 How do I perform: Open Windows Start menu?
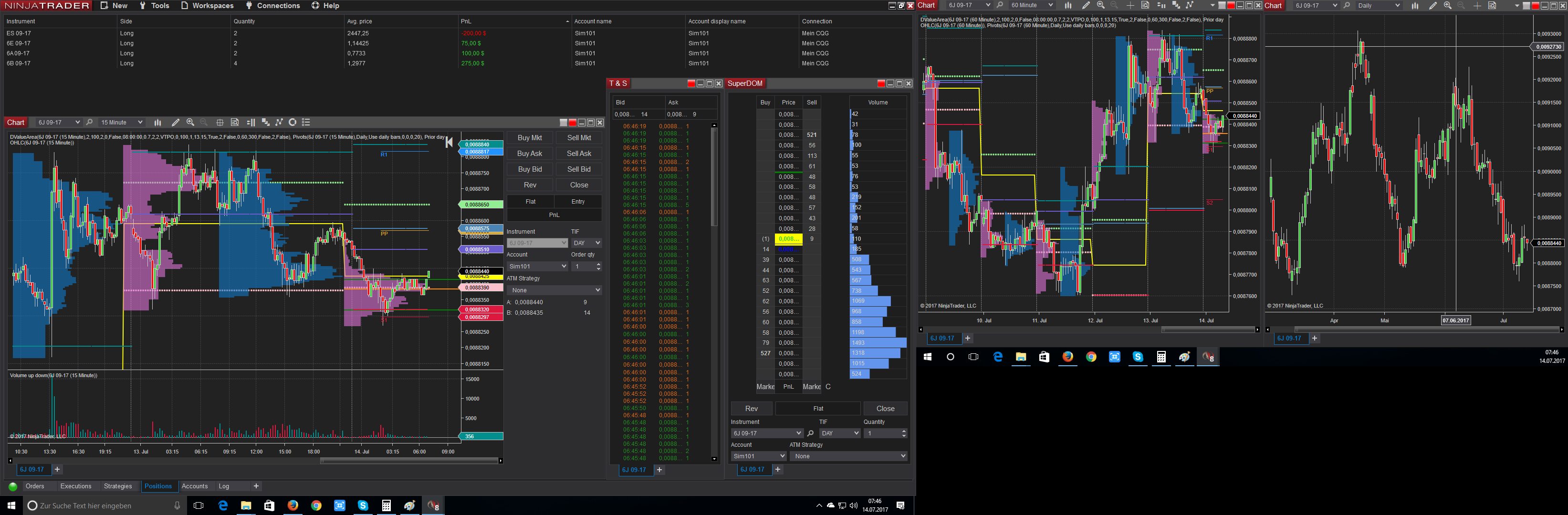(x=11, y=506)
